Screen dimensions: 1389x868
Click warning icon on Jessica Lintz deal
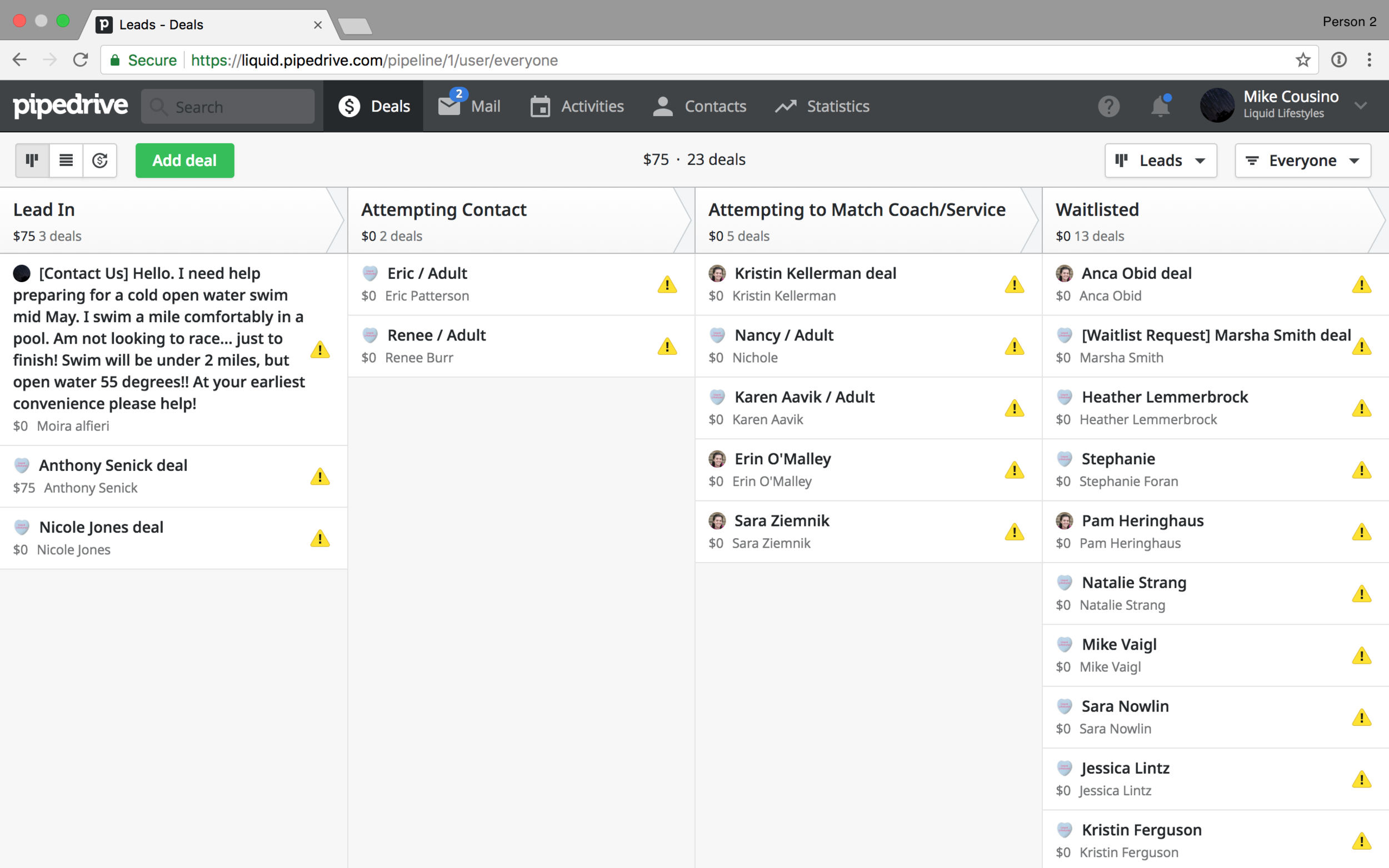(x=1361, y=780)
